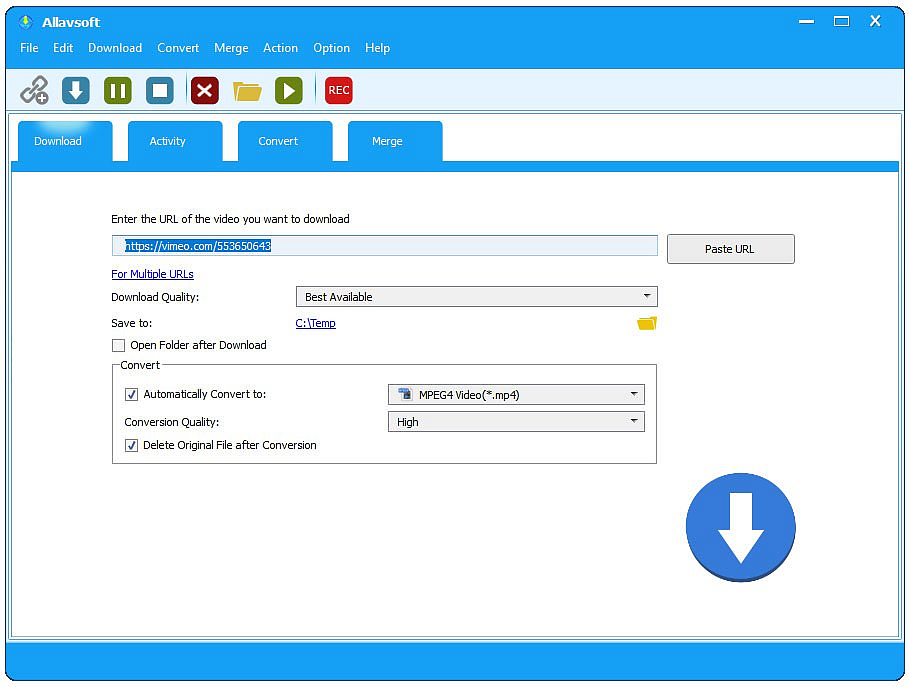
Task: Disable Automatically Convert to option
Action: (x=131, y=394)
